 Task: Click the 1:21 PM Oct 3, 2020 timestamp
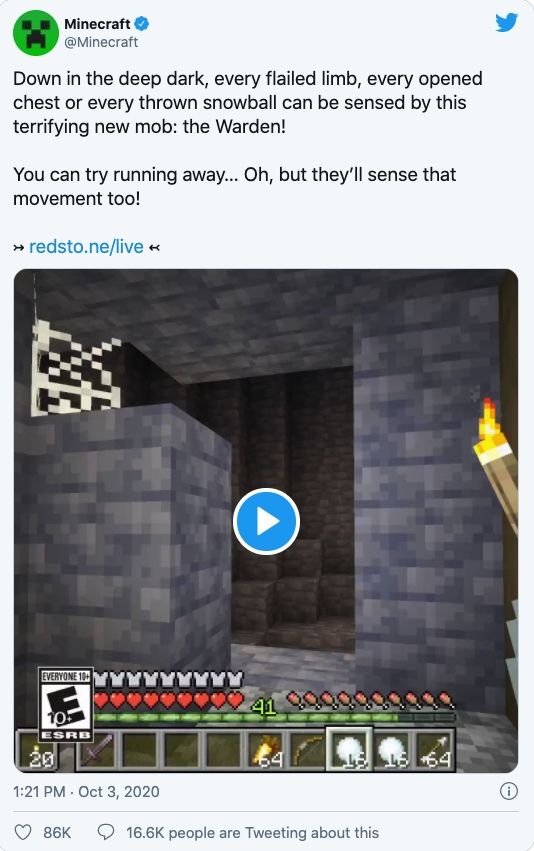point(86,791)
